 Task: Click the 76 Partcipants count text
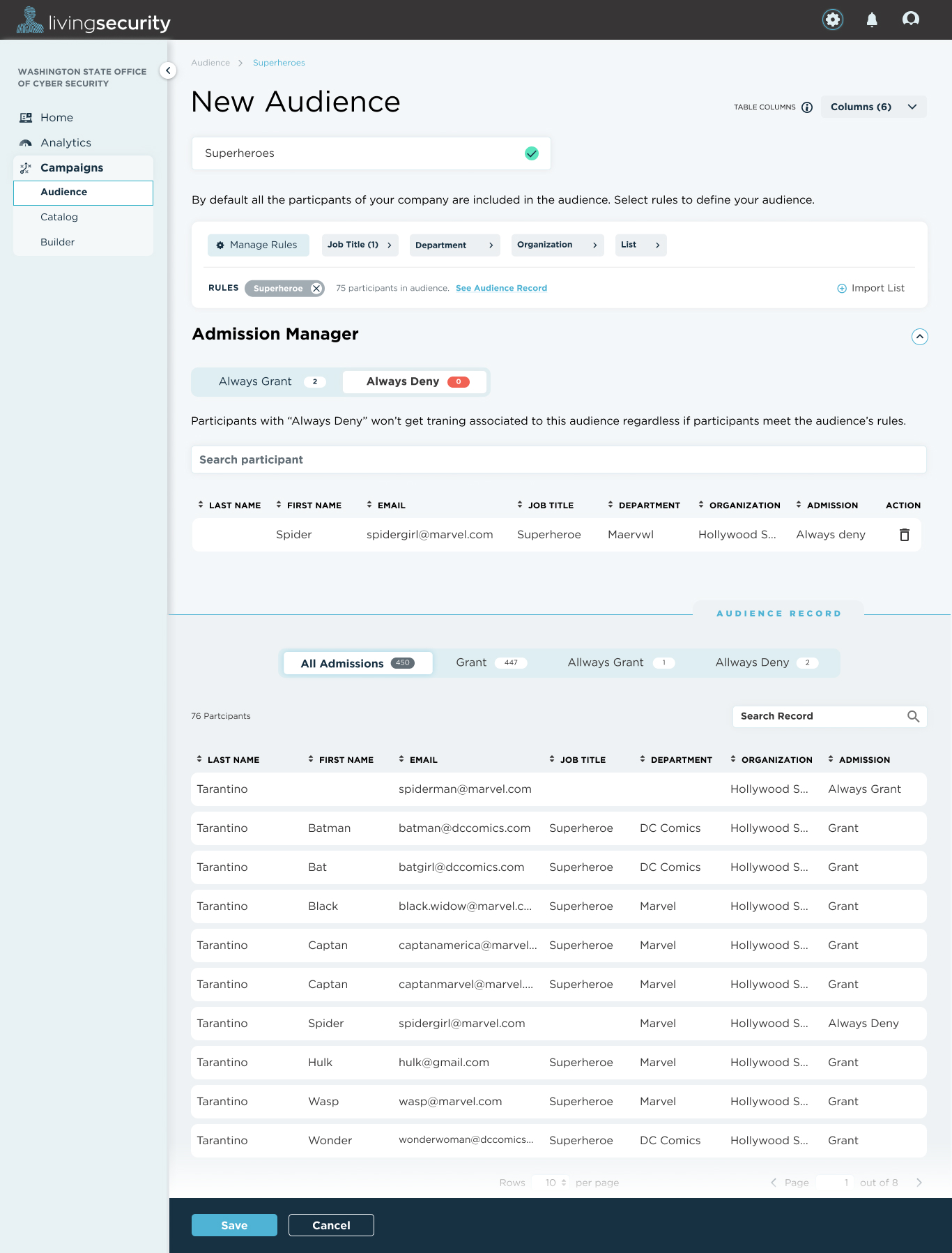pyautogui.click(x=221, y=716)
